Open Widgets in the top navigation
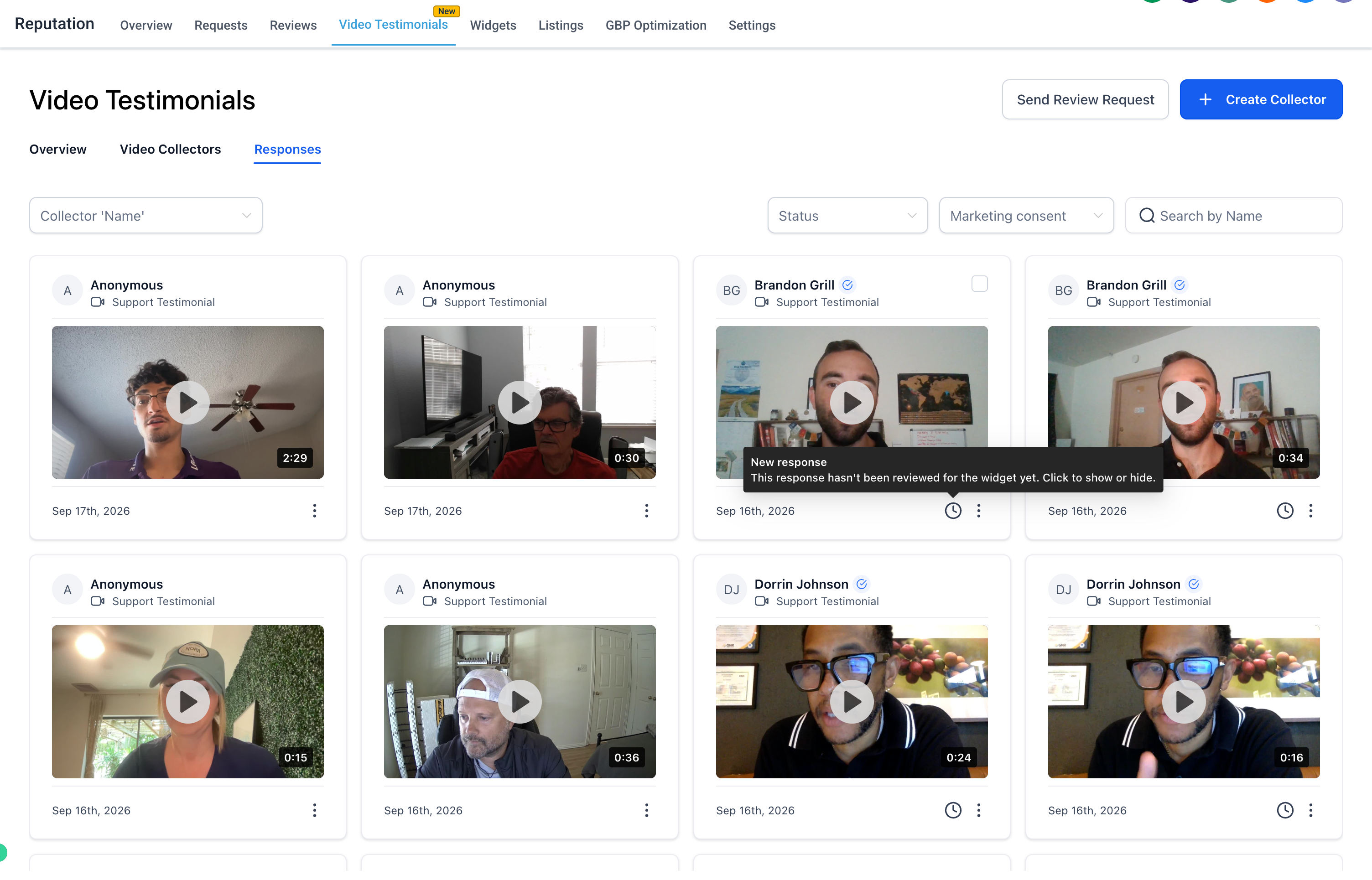This screenshot has height=880, width=1372. [493, 25]
